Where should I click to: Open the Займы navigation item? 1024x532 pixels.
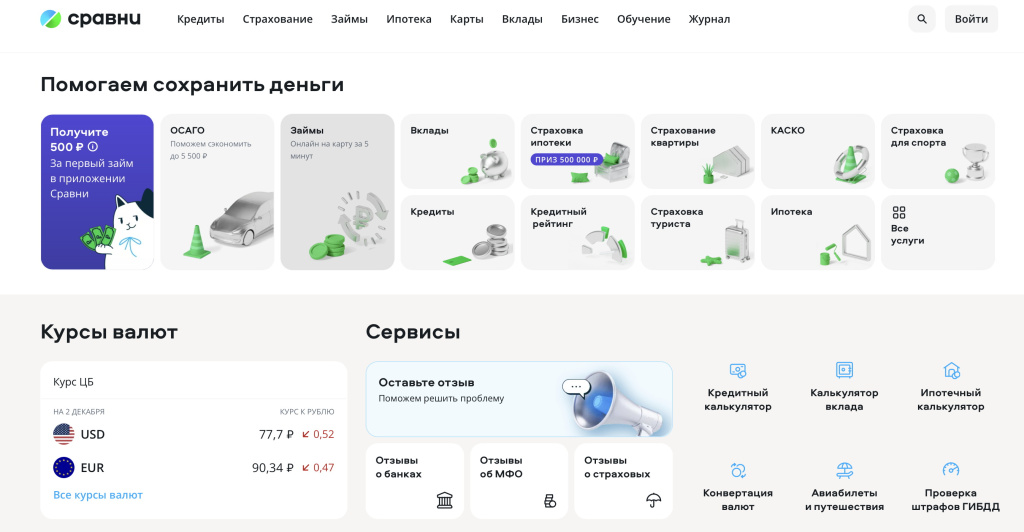point(349,19)
